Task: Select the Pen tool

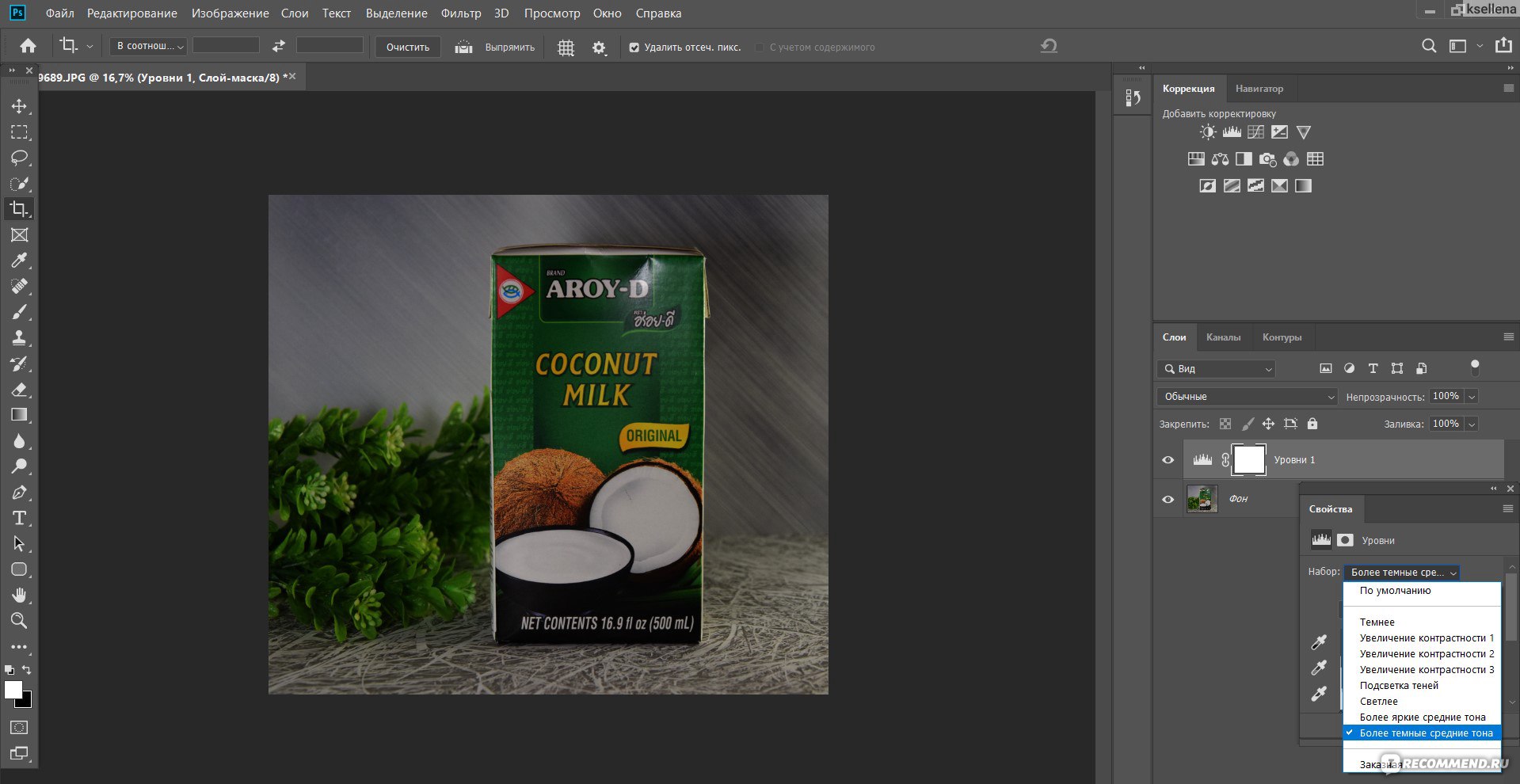Action: [19, 493]
